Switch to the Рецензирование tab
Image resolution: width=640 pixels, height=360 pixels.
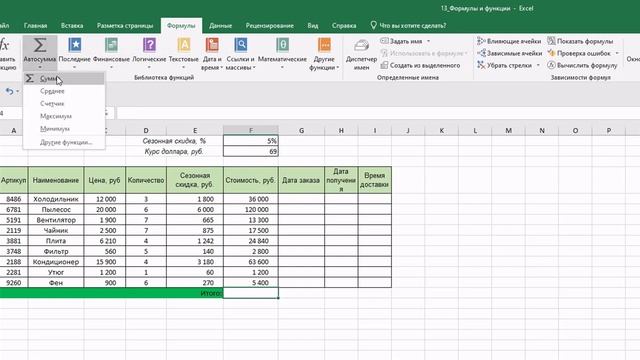click(269, 26)
